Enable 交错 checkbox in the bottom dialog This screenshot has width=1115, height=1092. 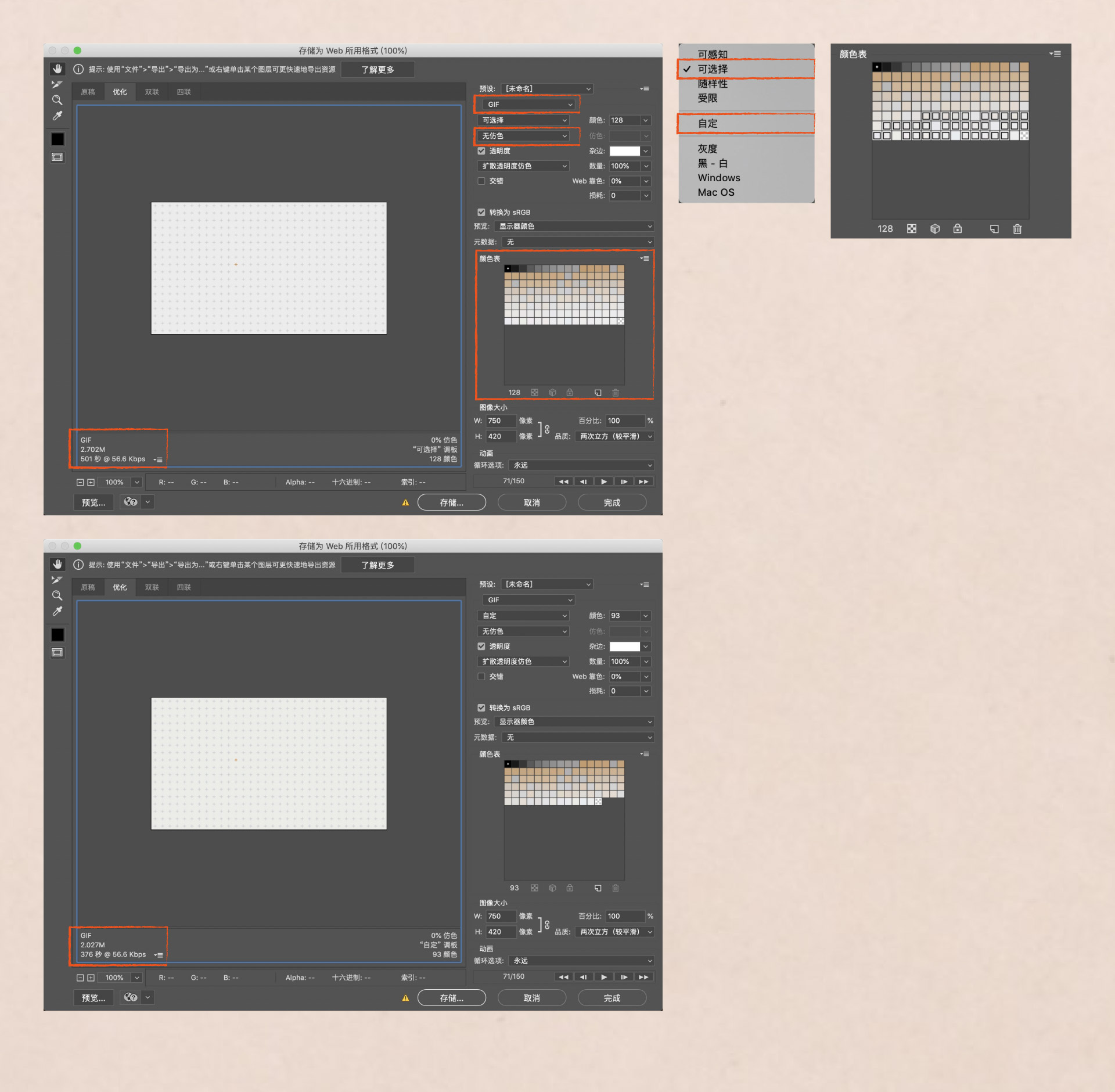(x=481, y=676)
